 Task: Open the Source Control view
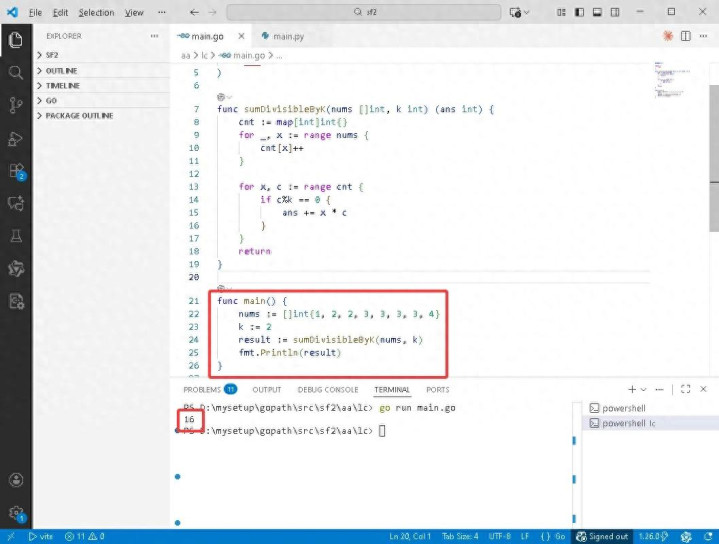point(15,105)
